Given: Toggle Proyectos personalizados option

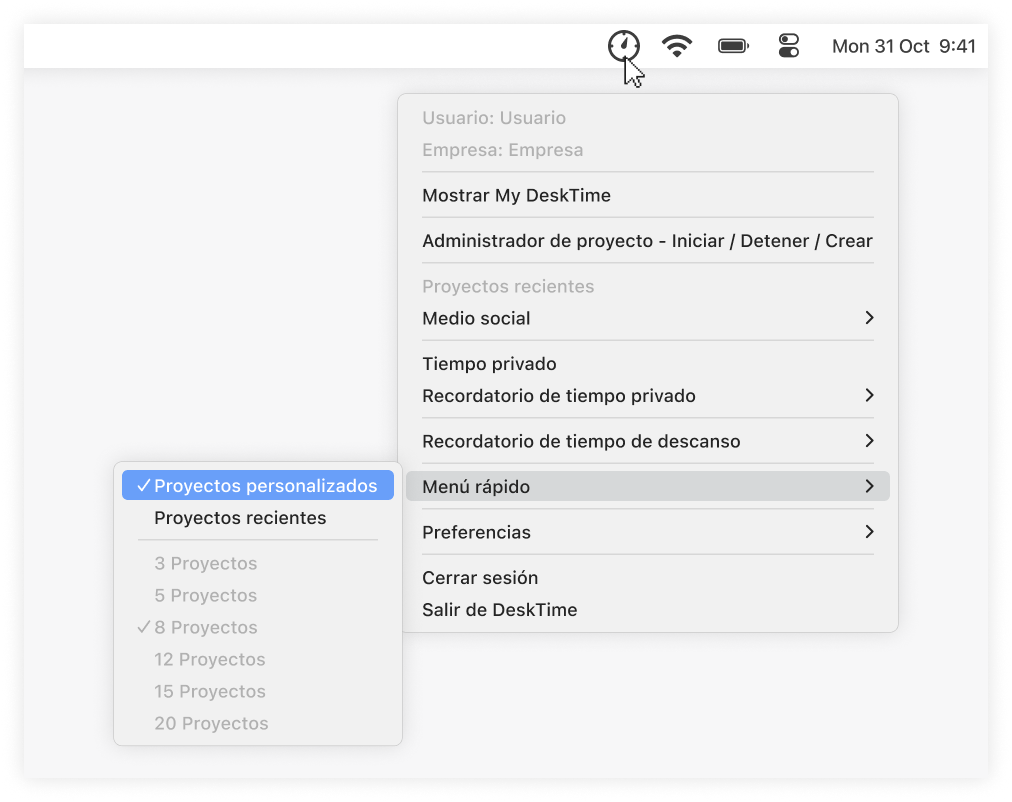Looking at the screenshot, I should pyautogui.click(x=258, y=485).
